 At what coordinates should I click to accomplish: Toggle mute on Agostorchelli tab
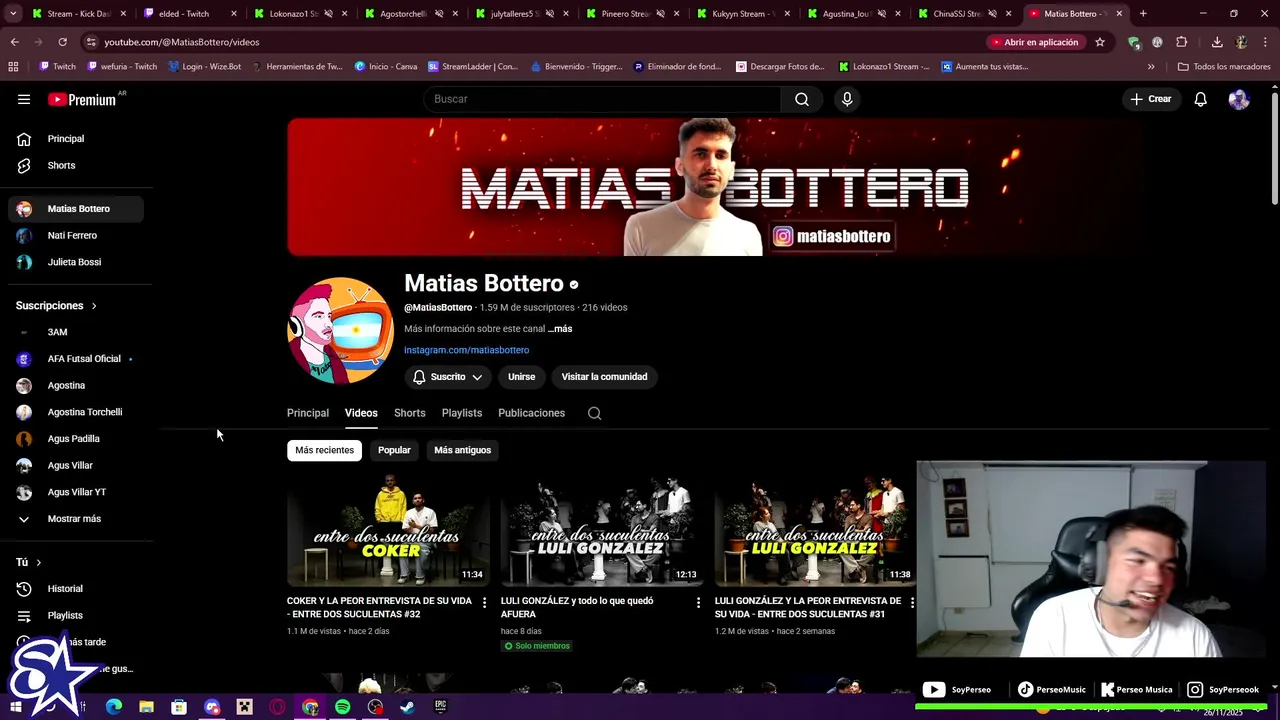click(x=439, y=14)
